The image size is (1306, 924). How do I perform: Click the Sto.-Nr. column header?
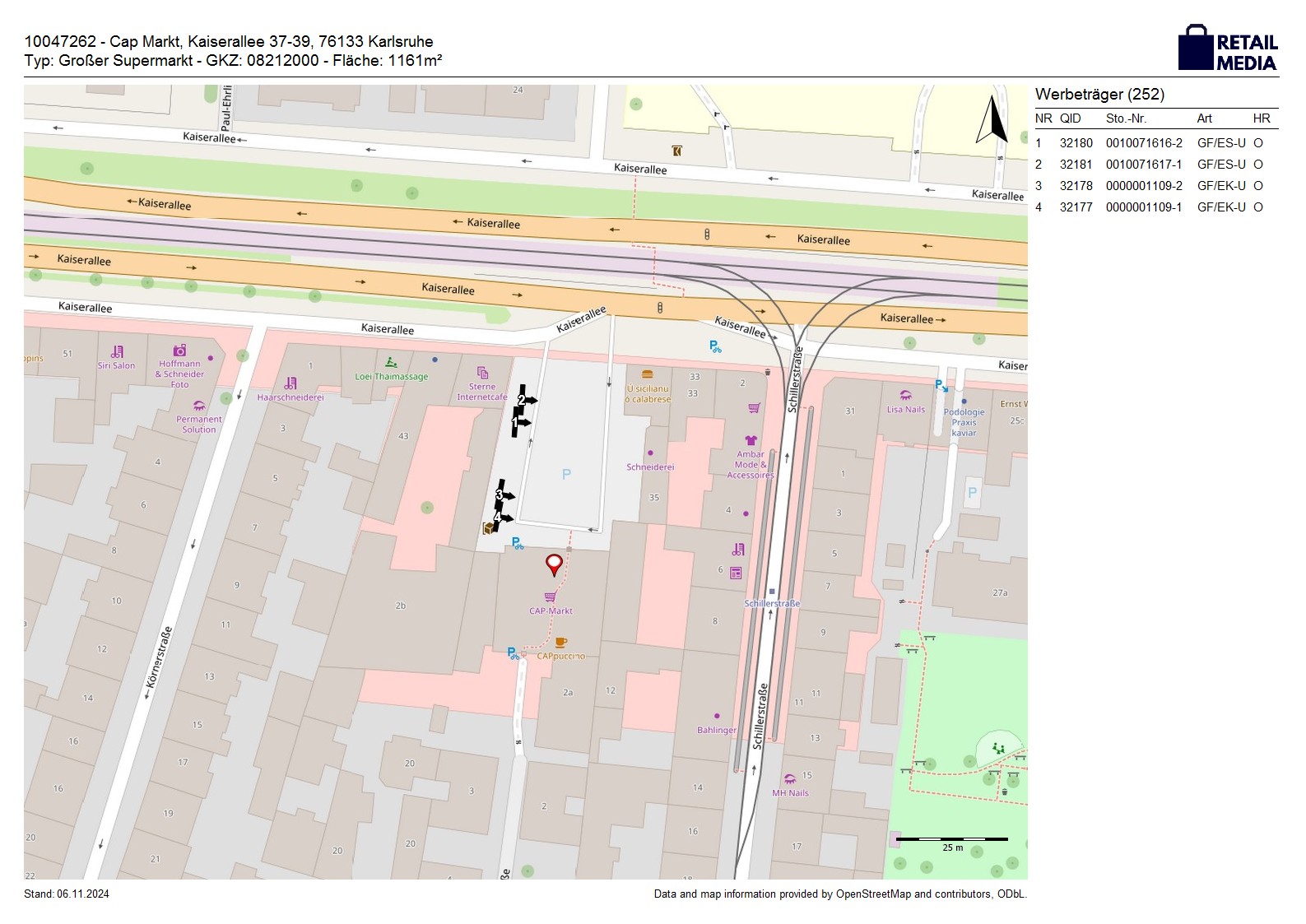pos(1126,118)
